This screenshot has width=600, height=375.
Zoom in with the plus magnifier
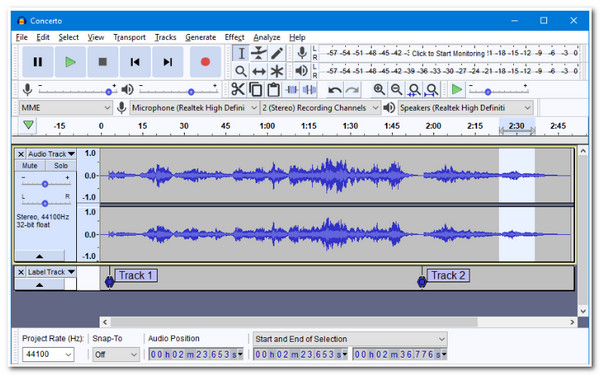pos(379,90)
